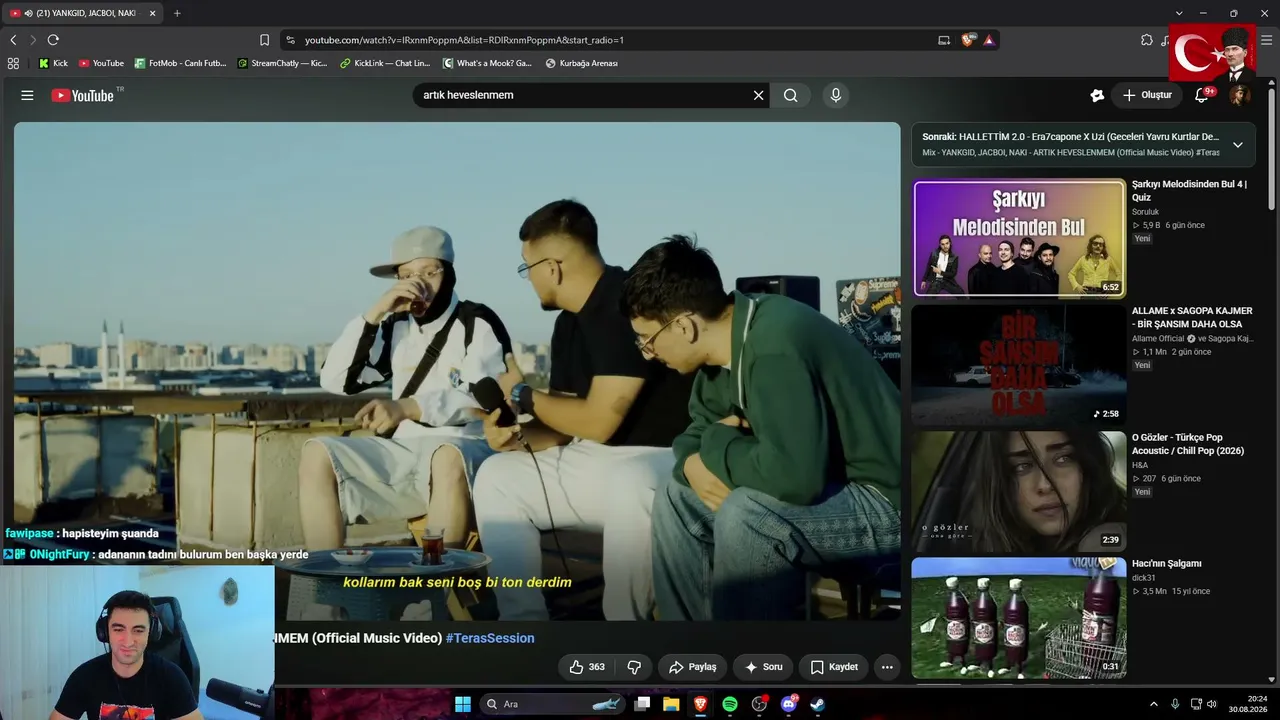Open Discord from the taskbar
The width and height of the screenshot is (1280, 720).
point(788,704)
